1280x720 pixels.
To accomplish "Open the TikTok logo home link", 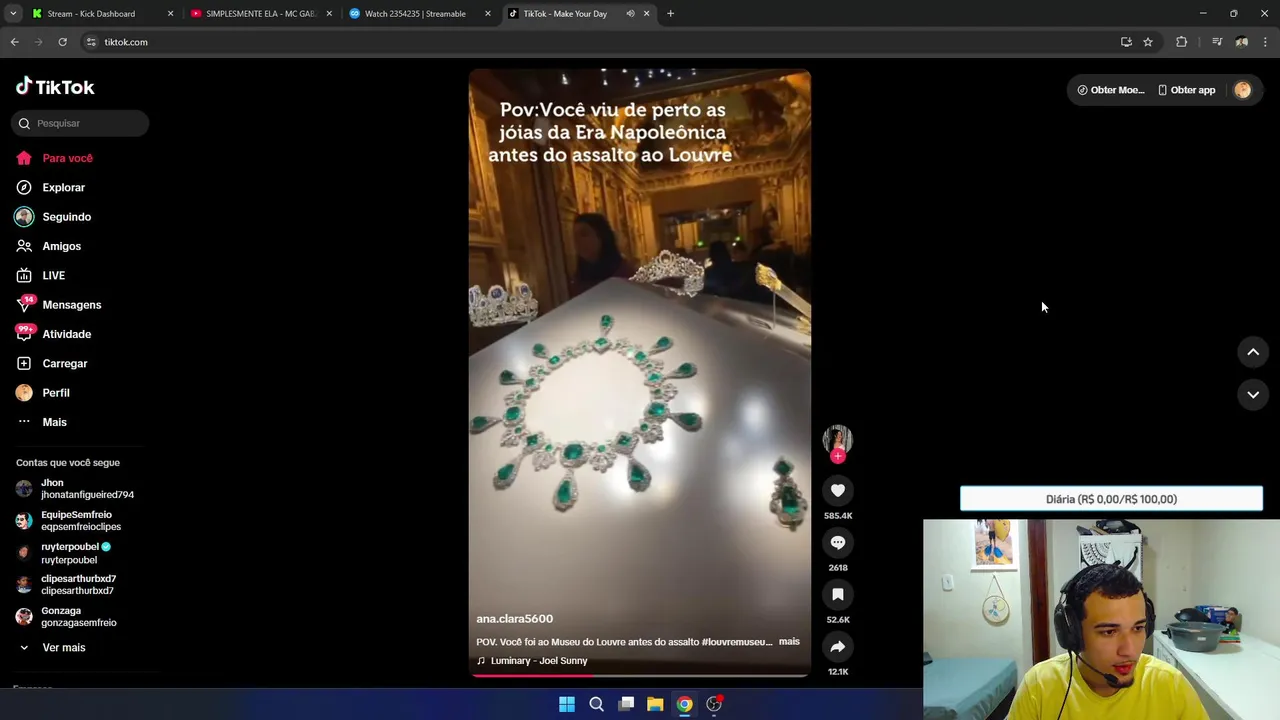I will (x=55, y=87).
